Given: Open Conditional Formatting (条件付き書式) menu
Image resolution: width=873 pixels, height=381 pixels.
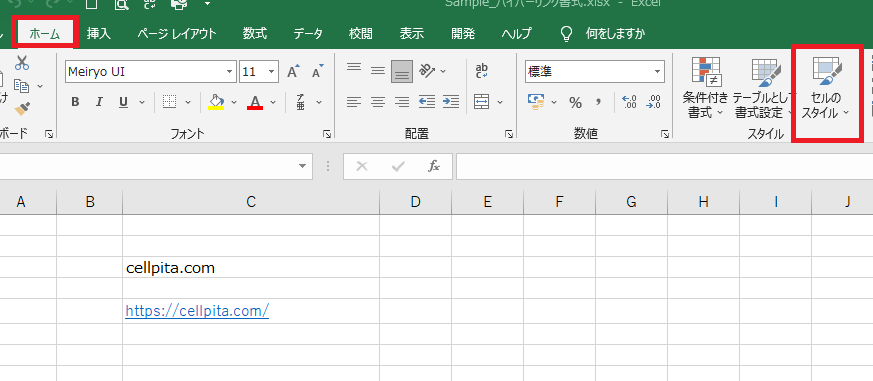Looking at the screenshot, I should (x=705, y=87).
